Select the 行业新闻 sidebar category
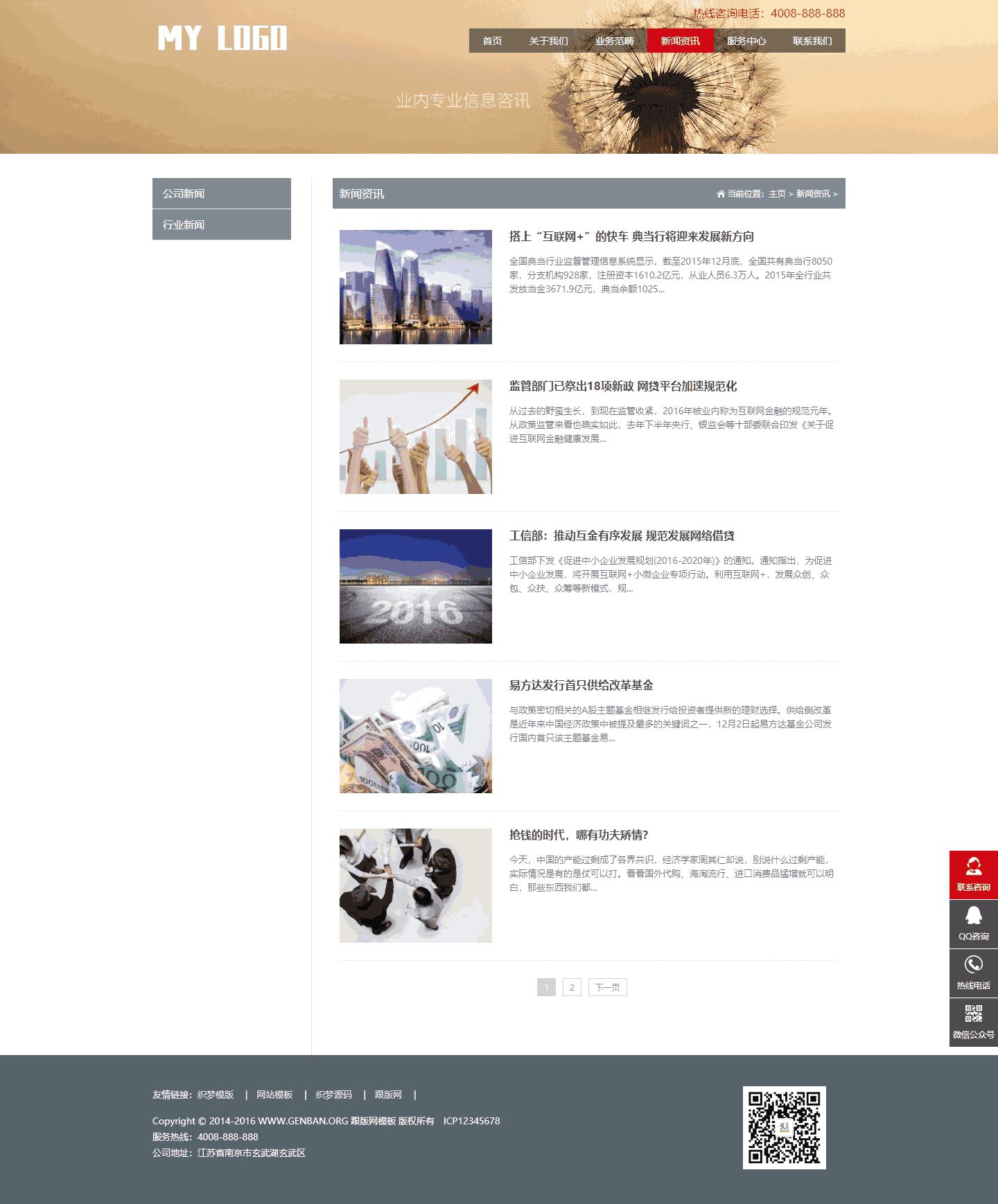Viewport: 998px width, 1204px height. [222, 224]
